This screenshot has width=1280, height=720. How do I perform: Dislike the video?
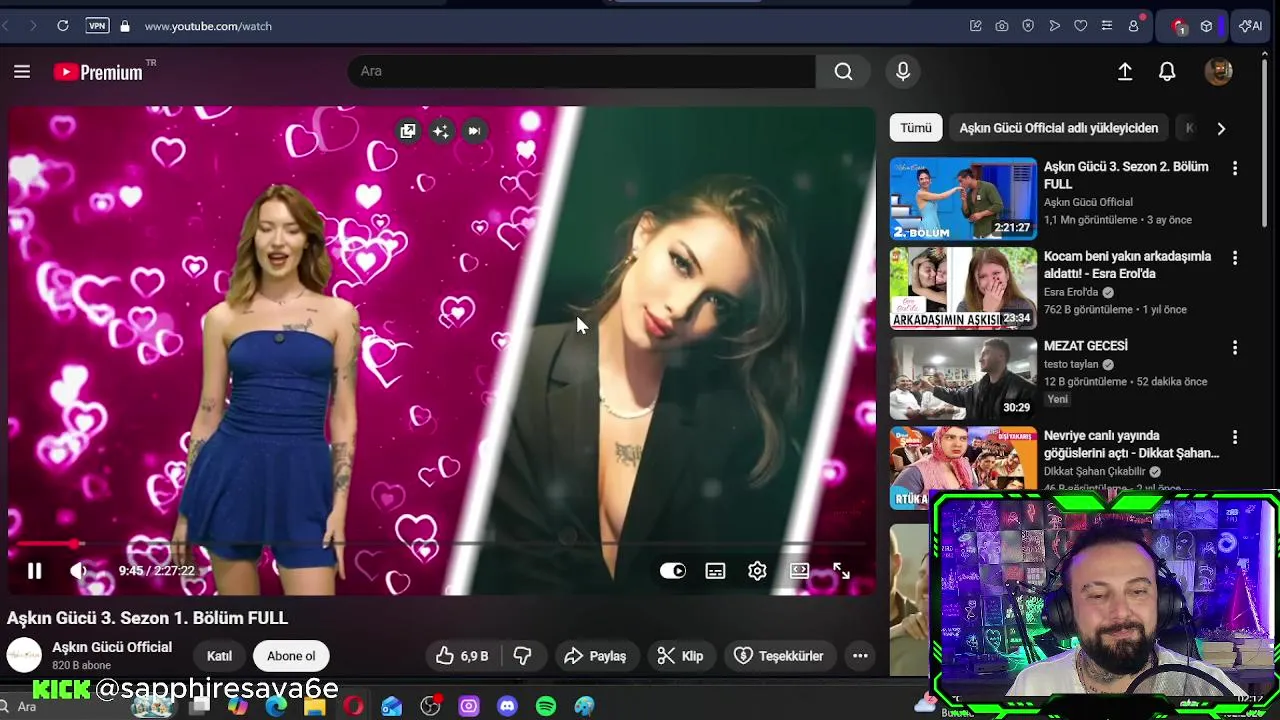[522, 656]
